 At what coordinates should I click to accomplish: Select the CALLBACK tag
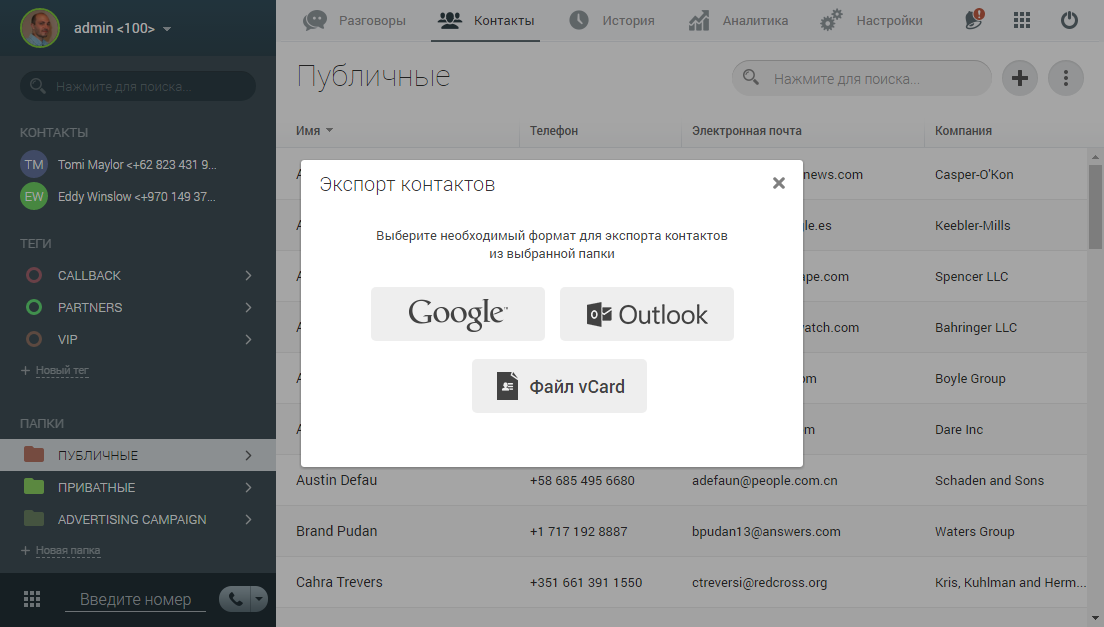click(89, 275)
